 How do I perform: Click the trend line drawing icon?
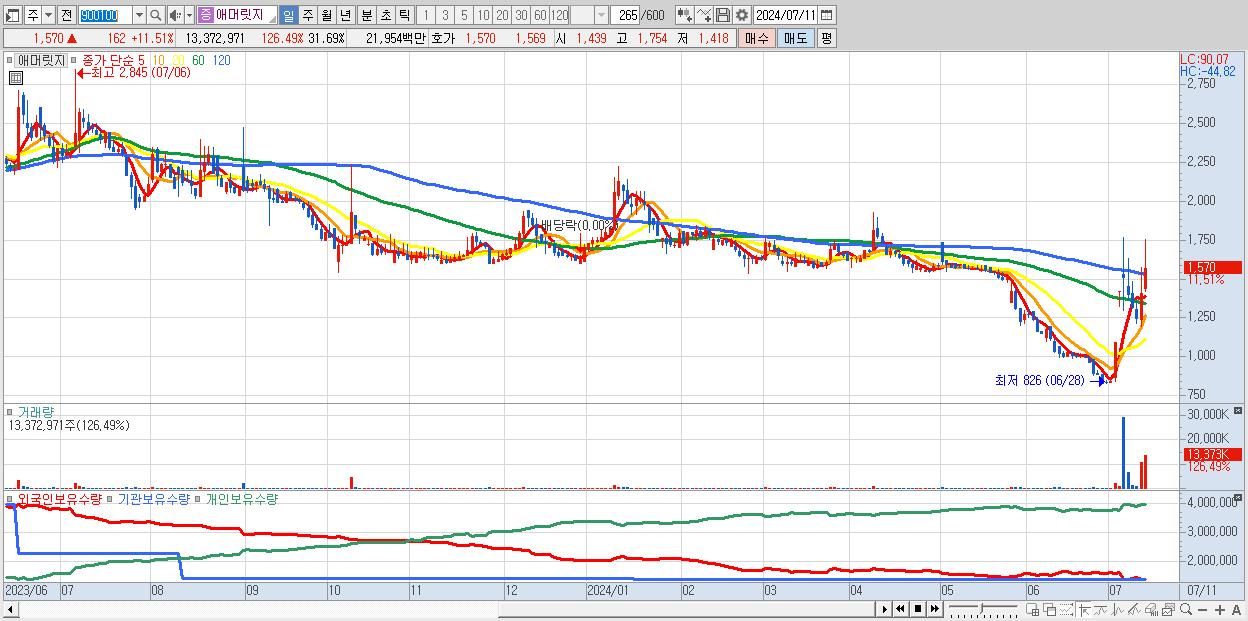tap(1101, 610)
